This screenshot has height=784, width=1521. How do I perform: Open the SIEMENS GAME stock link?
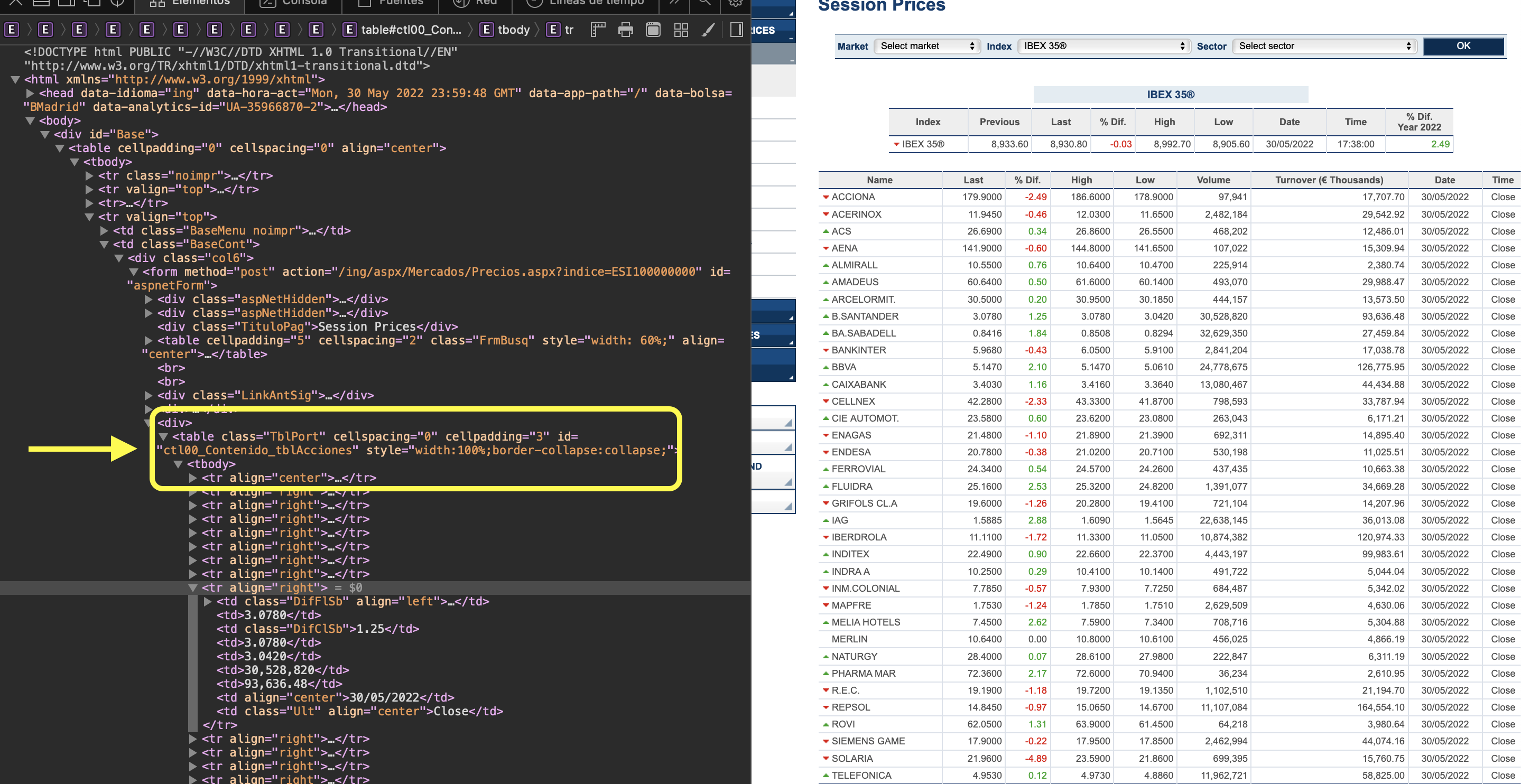[868, 742]
